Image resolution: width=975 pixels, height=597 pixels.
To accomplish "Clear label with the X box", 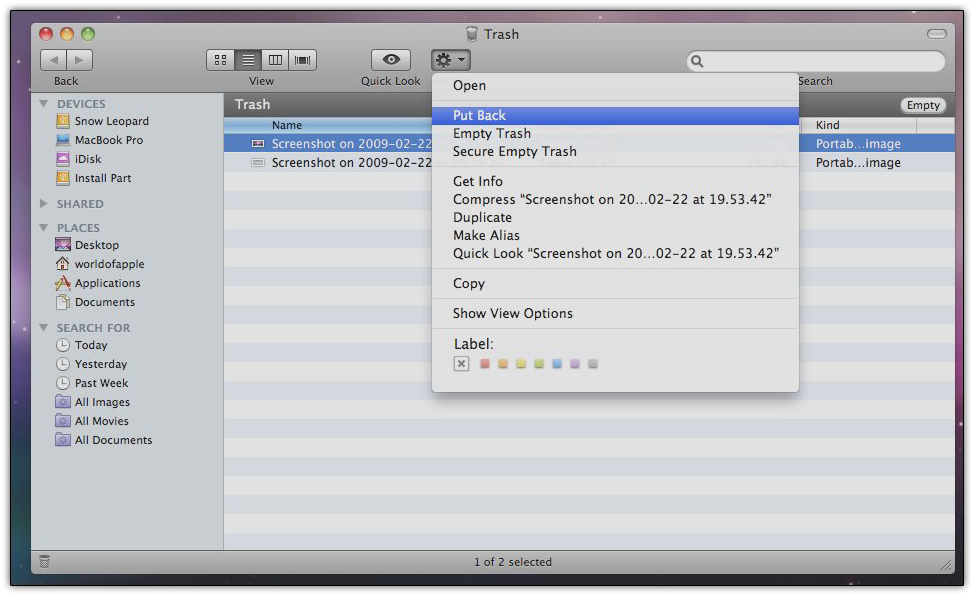I will click(x=461, y=364).
